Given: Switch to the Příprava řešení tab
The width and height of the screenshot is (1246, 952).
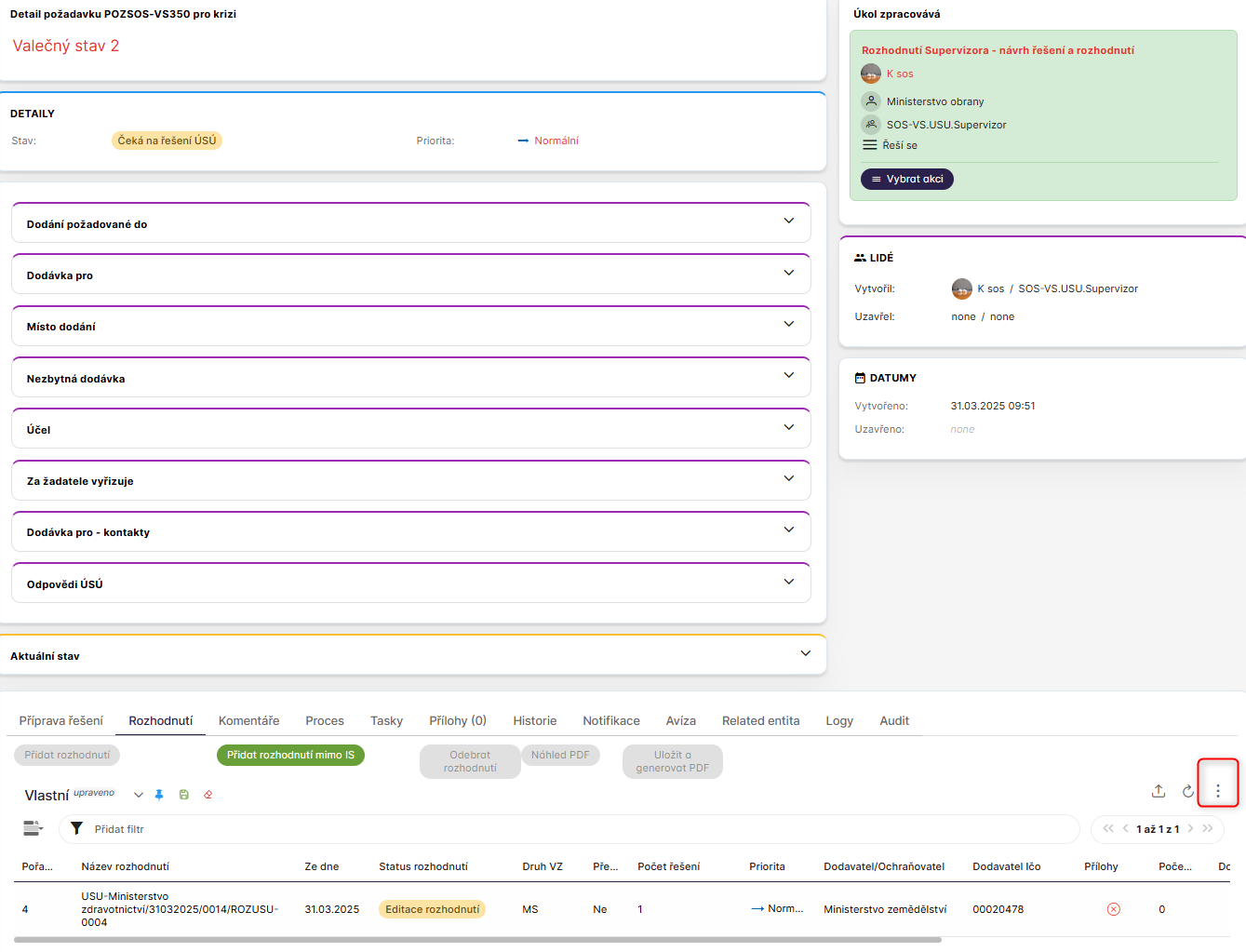Looking at the screenshot, I should (x=61, y=720).
